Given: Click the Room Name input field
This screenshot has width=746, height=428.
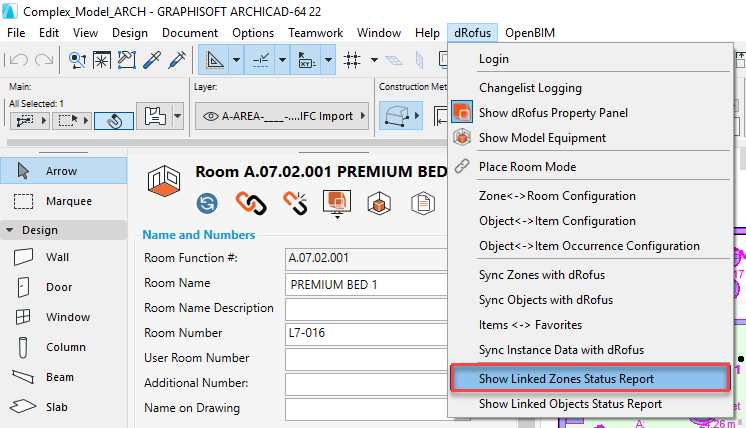Looking at the screenshot, I should coord(364,284).
